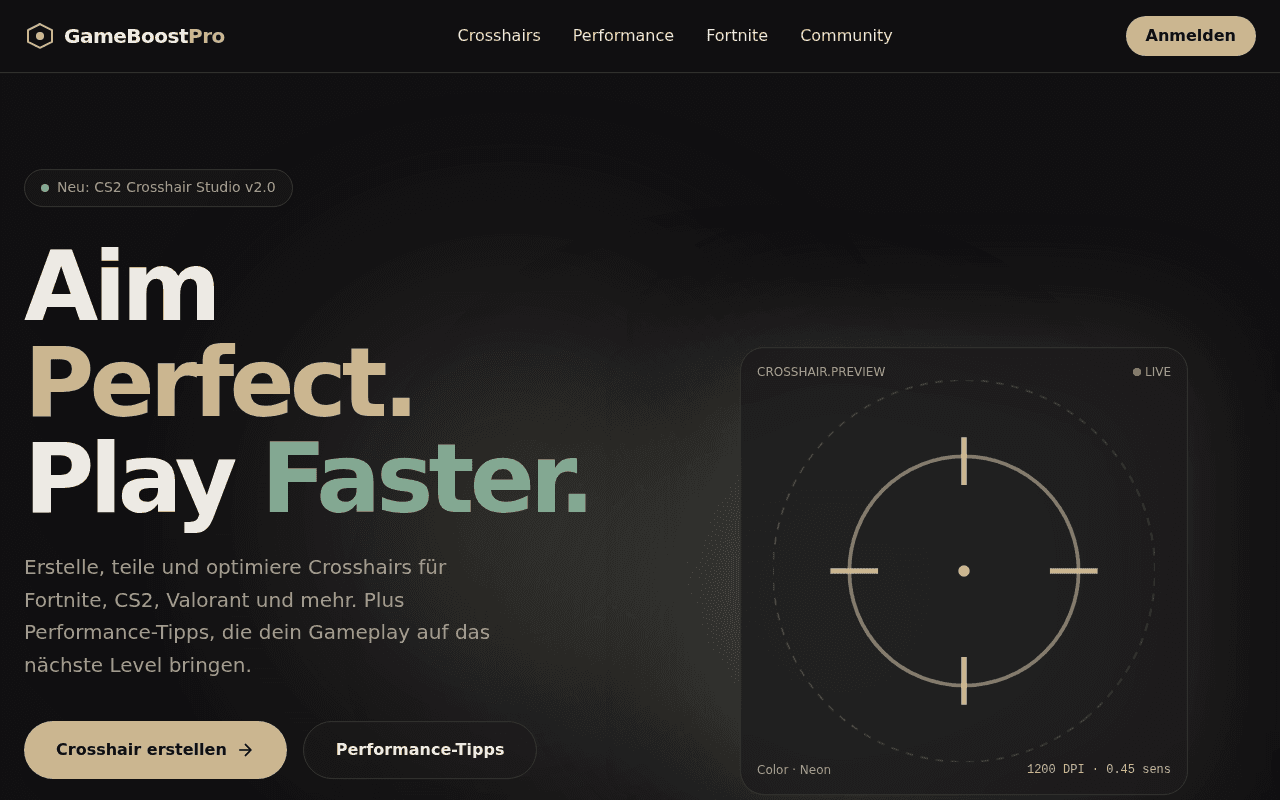1280x800 pixels.
Task: Click the 'Aim' headline word
Action: (x=120, y=286)
